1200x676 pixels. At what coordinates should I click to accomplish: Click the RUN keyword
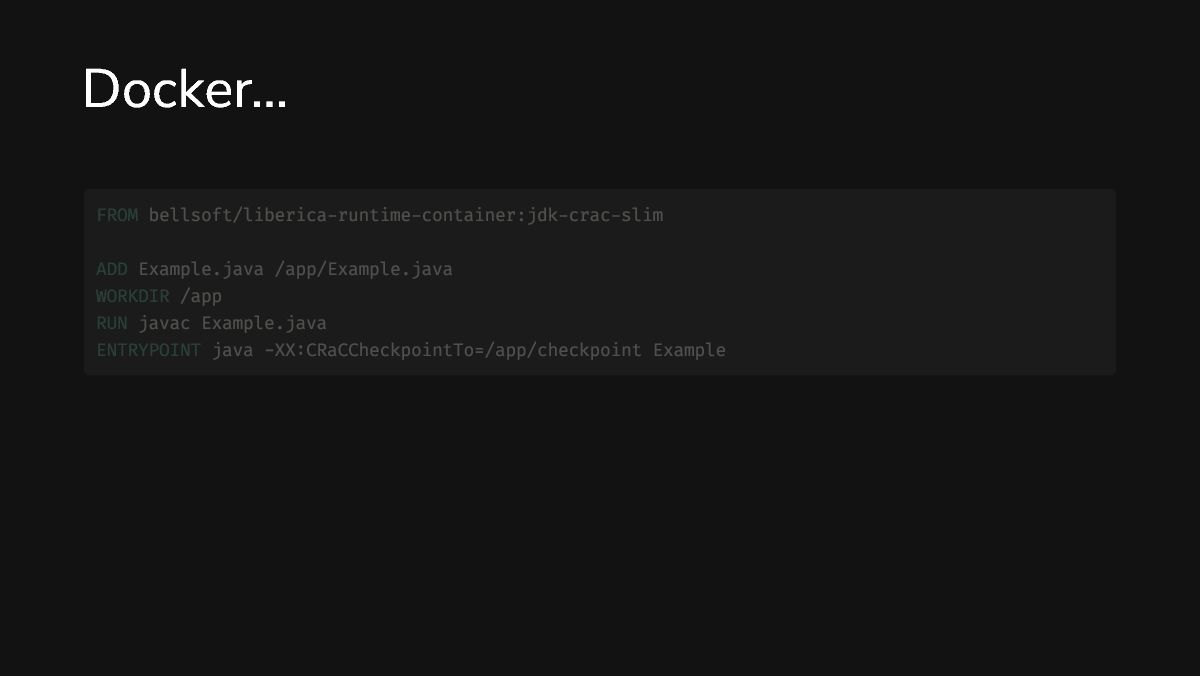112,323
